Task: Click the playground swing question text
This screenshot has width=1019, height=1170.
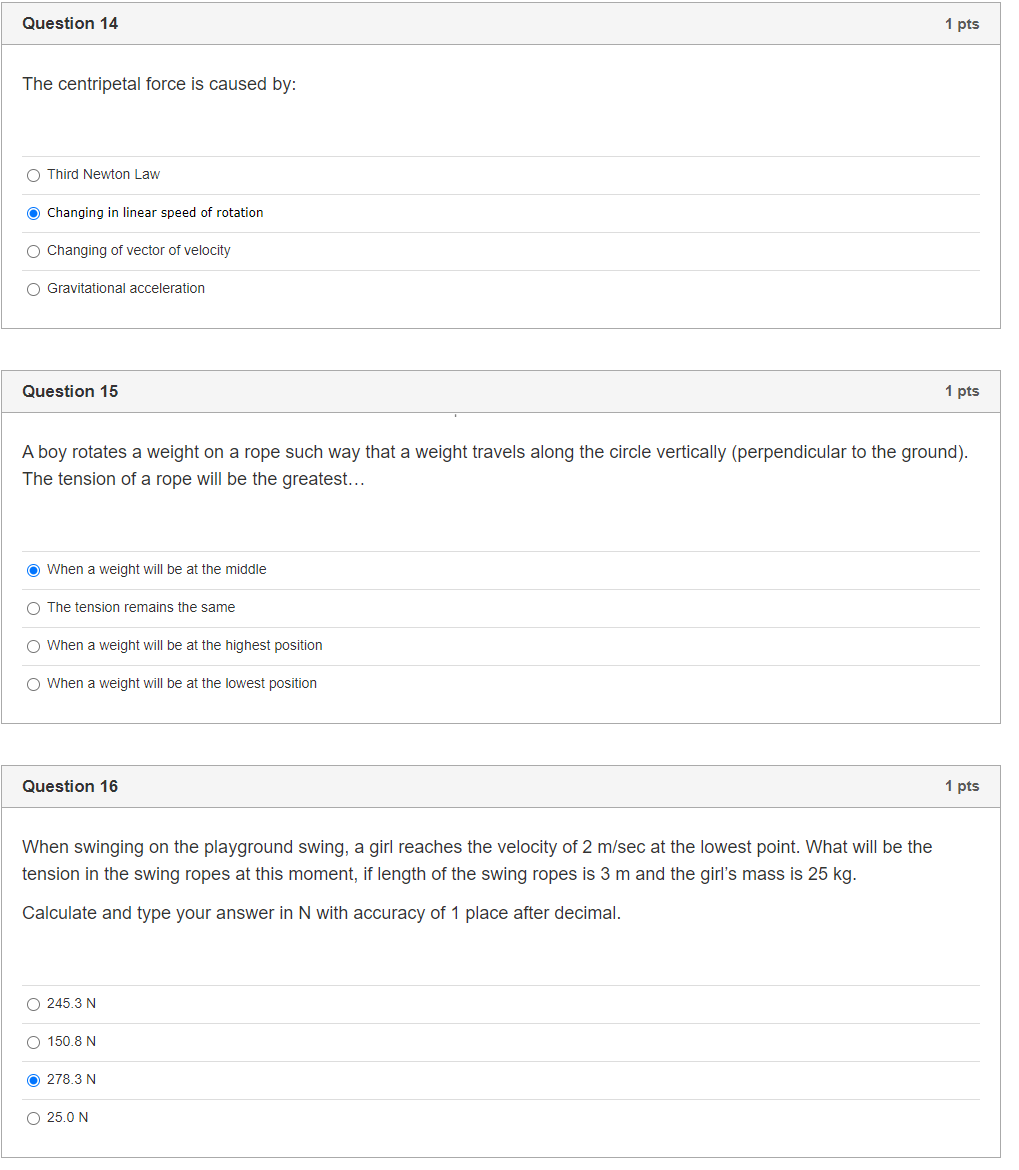Action: 477,860
